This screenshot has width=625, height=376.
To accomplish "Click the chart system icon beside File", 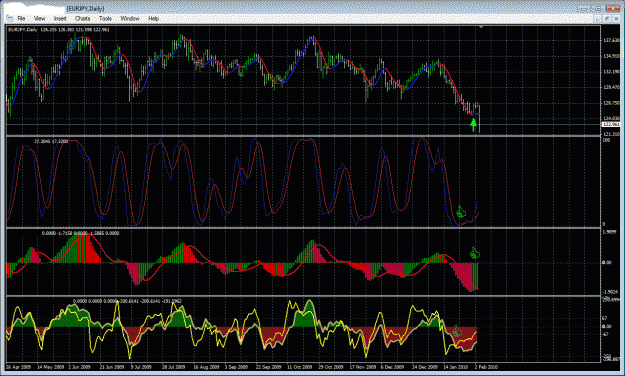I will pos(10,18).
